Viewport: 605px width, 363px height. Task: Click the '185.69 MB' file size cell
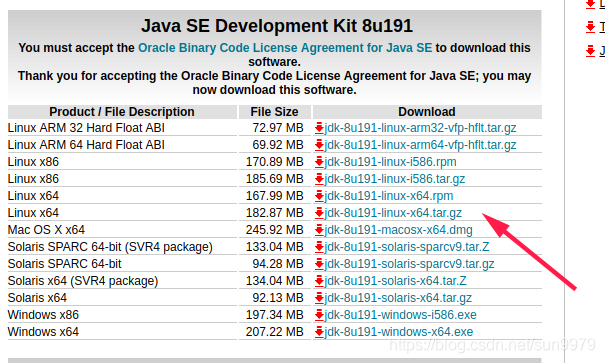coord(275,179)
